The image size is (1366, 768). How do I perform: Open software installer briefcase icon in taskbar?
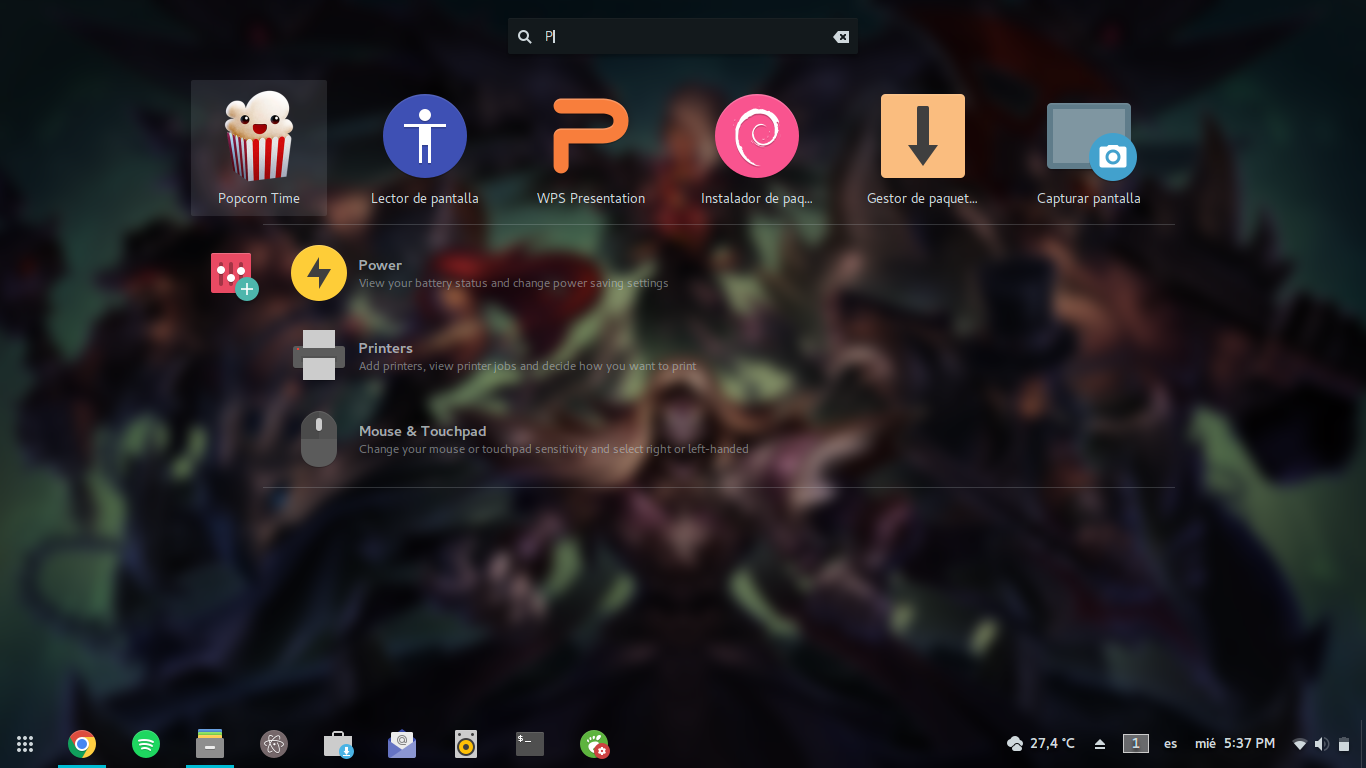(338, 744)
